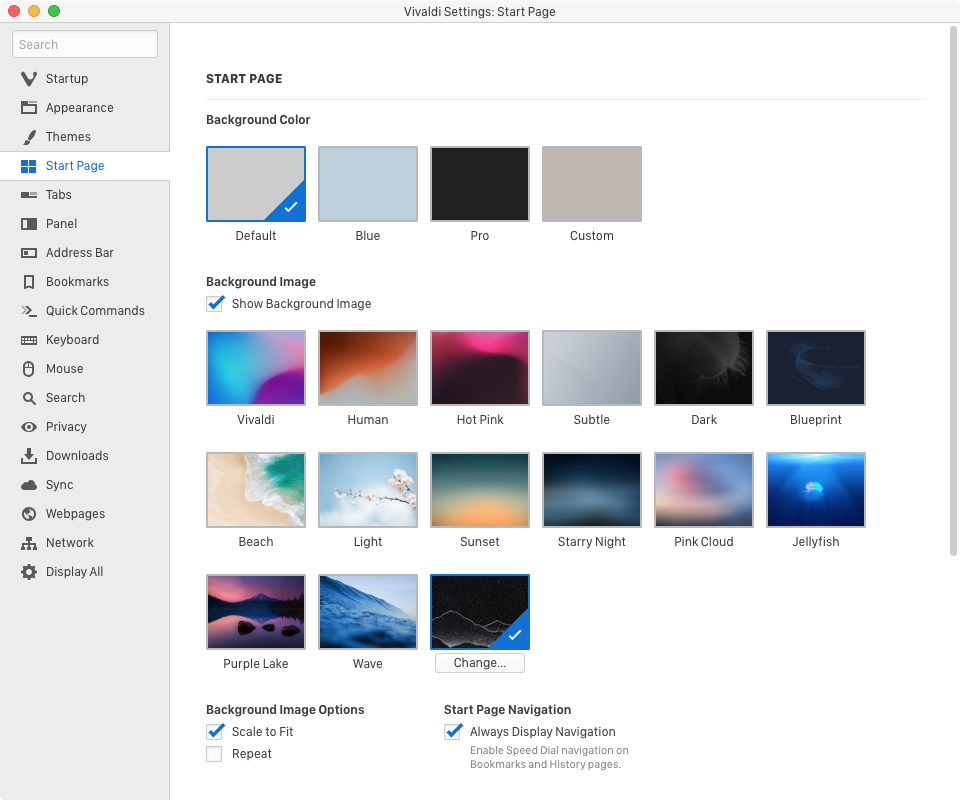
Task: Click the paintbrush icon beside Themes
Action: [x=29, y=136]
